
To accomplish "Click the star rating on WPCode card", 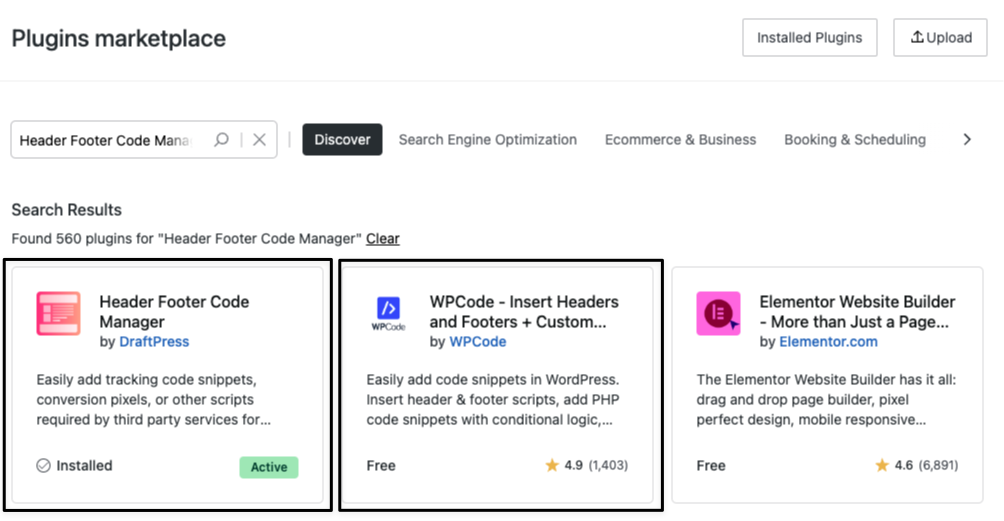I will pyautogui.click(x=552, y=465).
